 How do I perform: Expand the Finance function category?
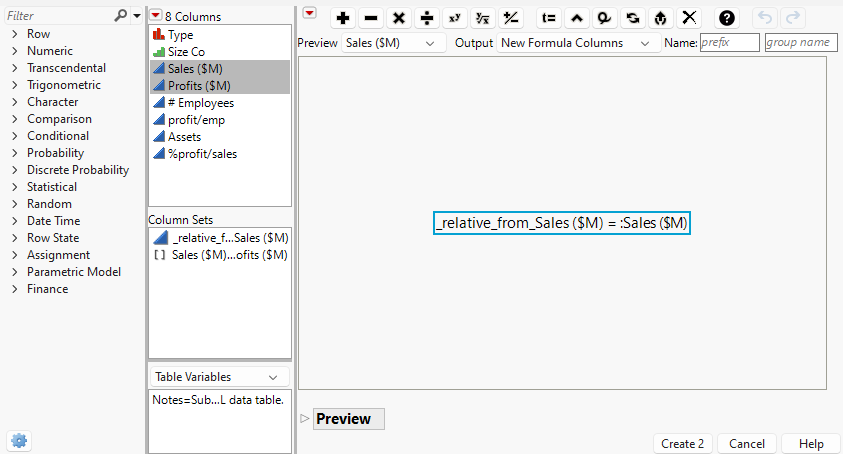click(15, 289)
